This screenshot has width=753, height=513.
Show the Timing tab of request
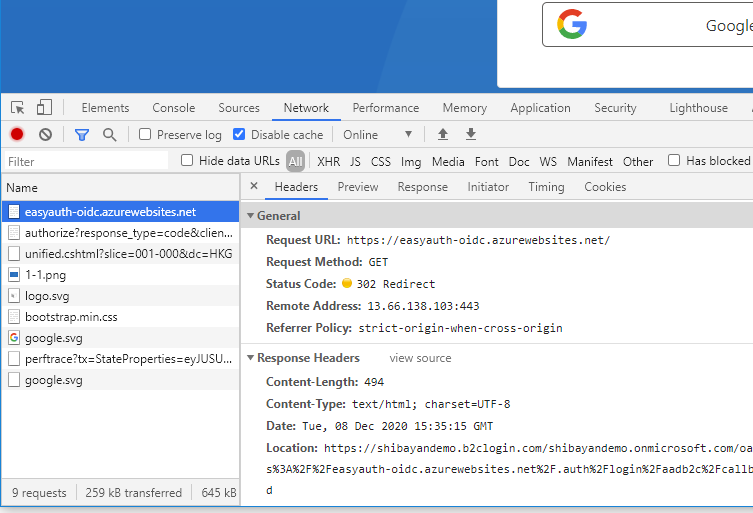point(546,186)
